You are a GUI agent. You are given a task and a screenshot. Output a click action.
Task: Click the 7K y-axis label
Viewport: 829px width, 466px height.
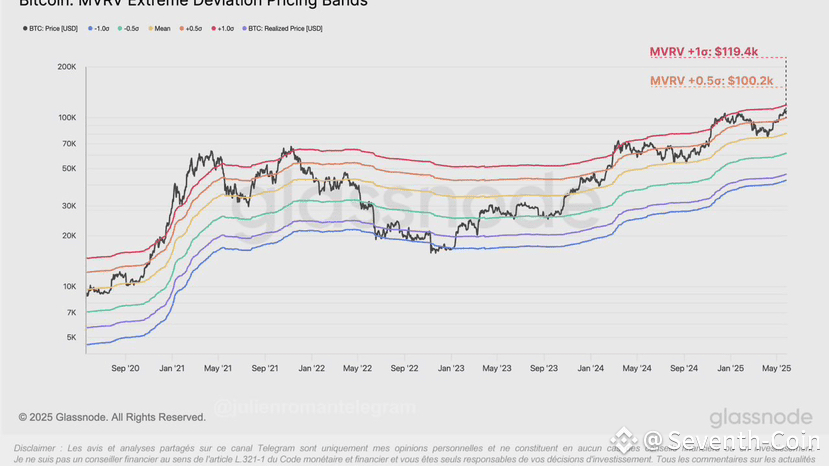point(71,313)
